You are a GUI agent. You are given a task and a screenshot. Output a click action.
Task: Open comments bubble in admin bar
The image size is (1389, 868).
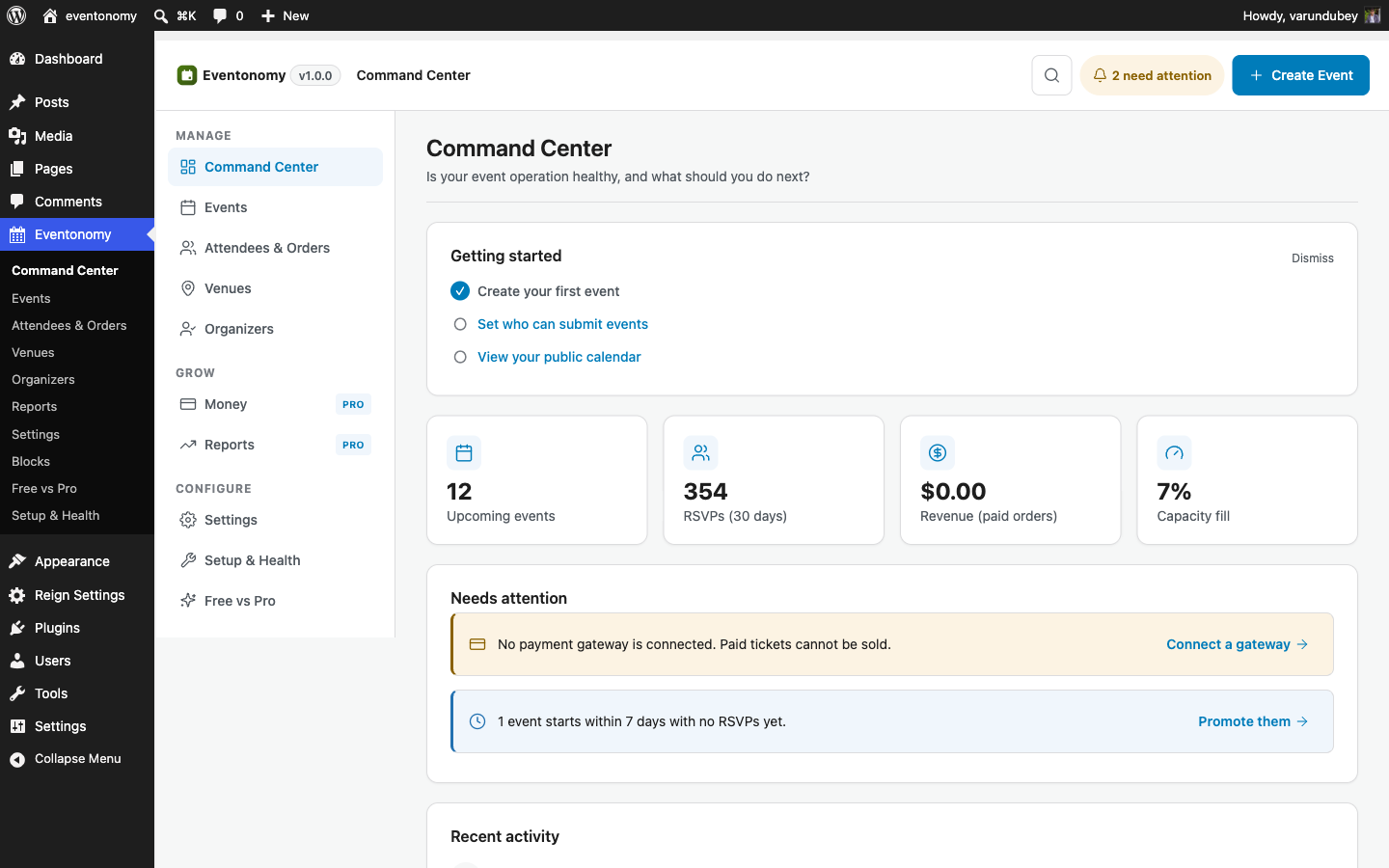click(x=228, y=15)
